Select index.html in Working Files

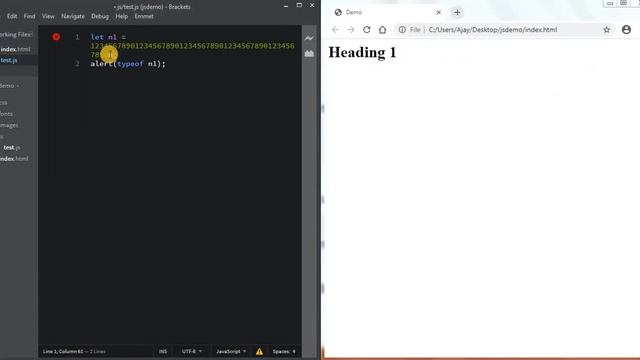(16, 49)
